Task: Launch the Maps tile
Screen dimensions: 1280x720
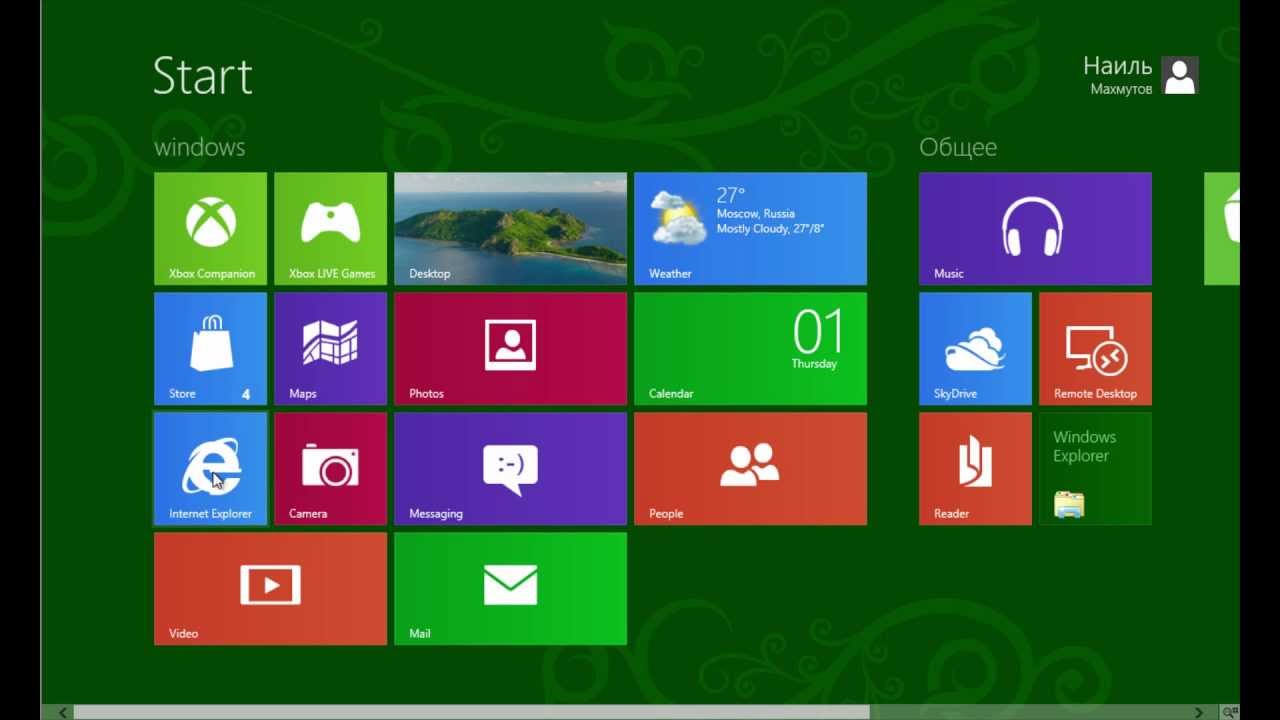Action: coord(330,349)
